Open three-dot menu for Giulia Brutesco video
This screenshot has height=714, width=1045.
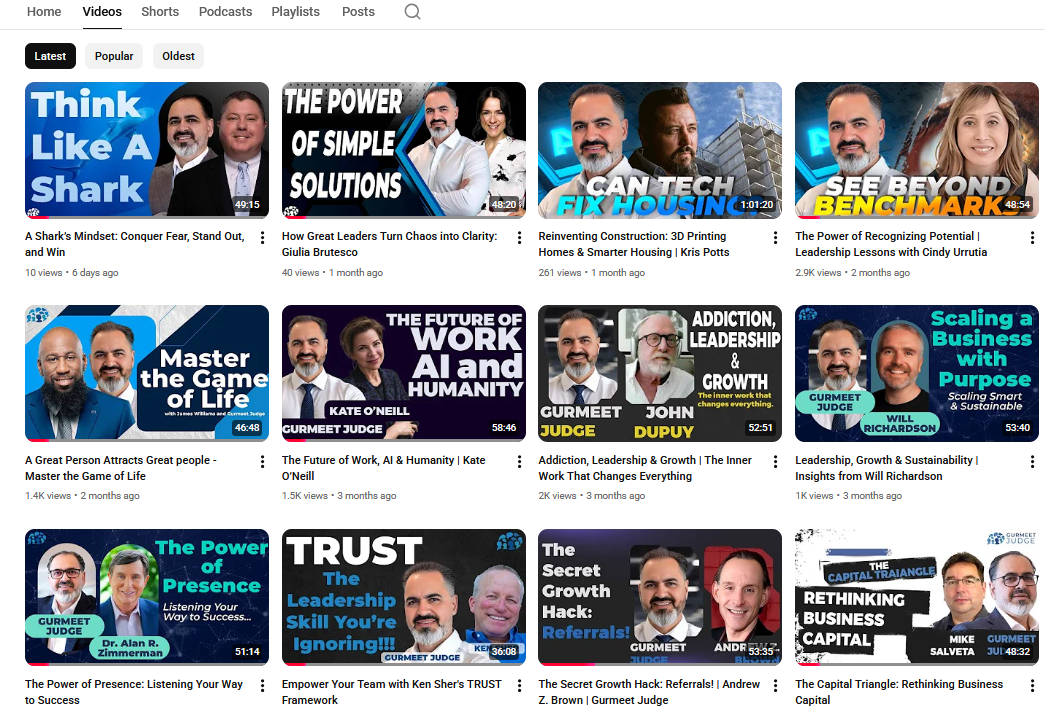pos(519,238)
